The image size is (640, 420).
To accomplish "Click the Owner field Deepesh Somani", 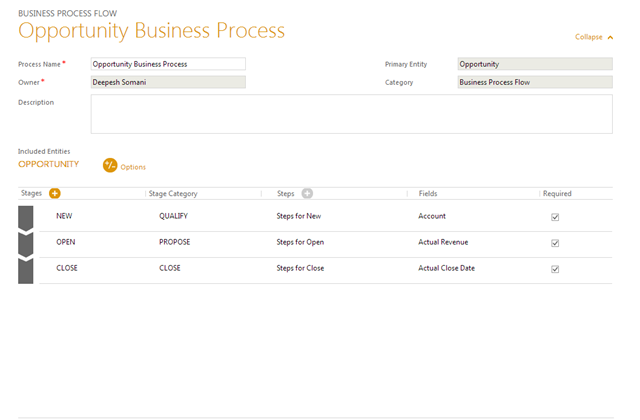I will click(x=168, y=82).
